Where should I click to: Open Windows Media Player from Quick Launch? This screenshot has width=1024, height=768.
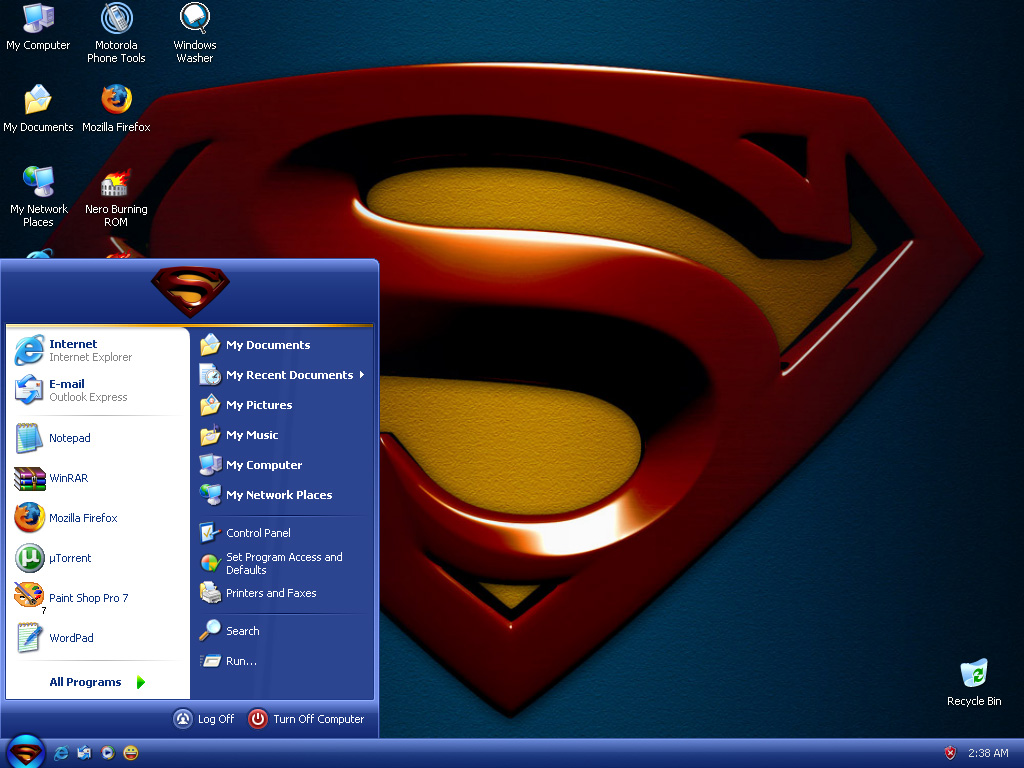tap(108, 752)
